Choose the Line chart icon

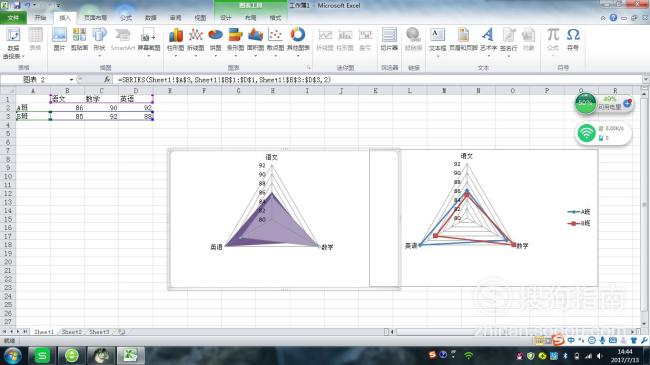pyautogui.click(x=196, y=40)
